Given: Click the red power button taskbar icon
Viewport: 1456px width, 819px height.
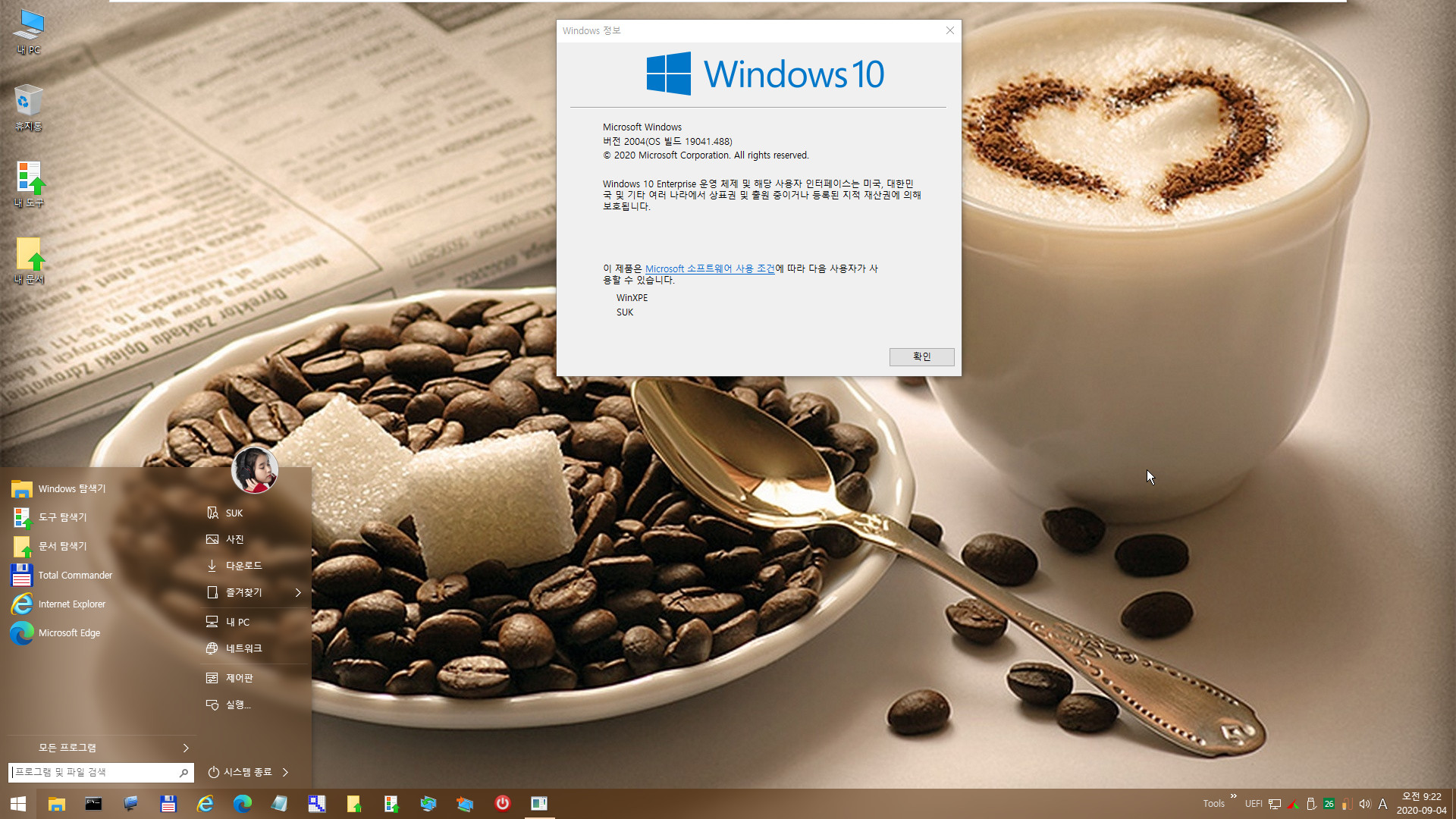Looking at the screenshot, I should pyautogui.click(x=502, y=804).
